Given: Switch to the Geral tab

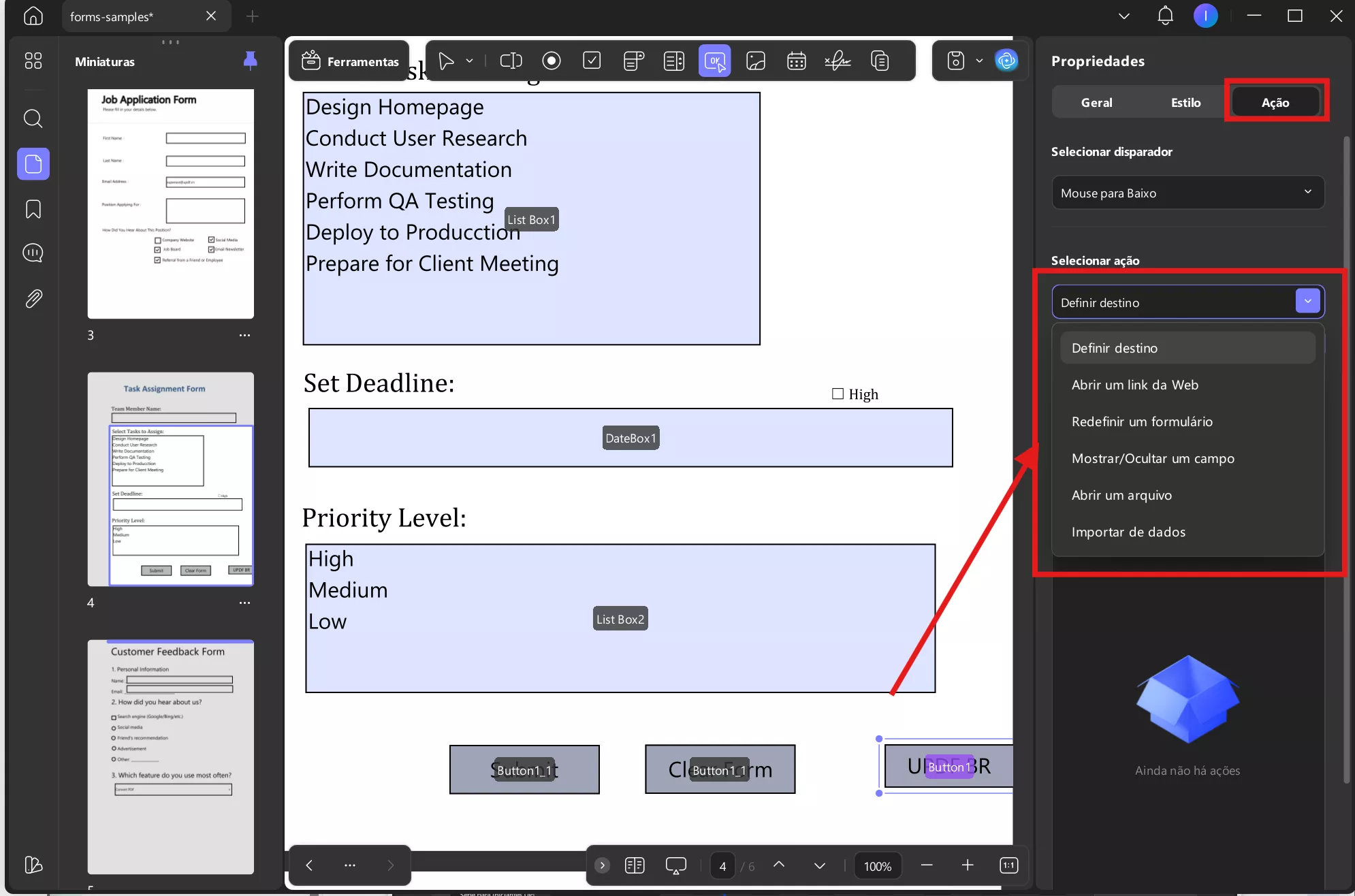Looking at the screenshot, I should point(1096,102).
